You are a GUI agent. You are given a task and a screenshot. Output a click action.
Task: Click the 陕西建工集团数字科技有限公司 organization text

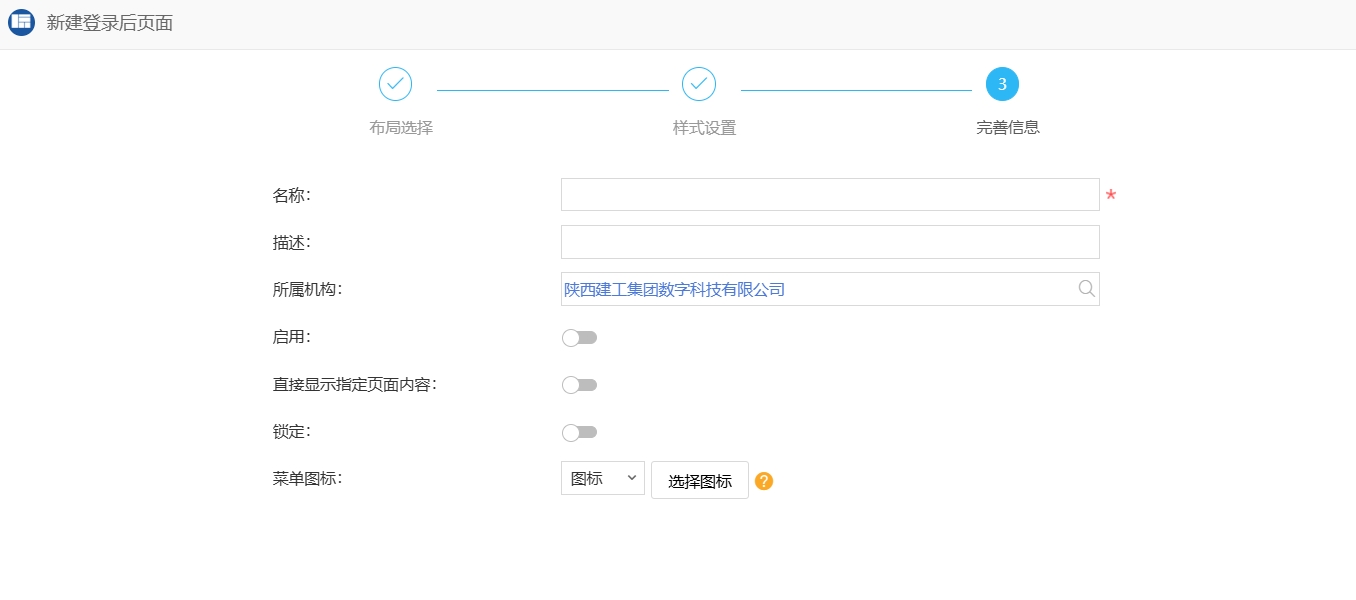674,290
